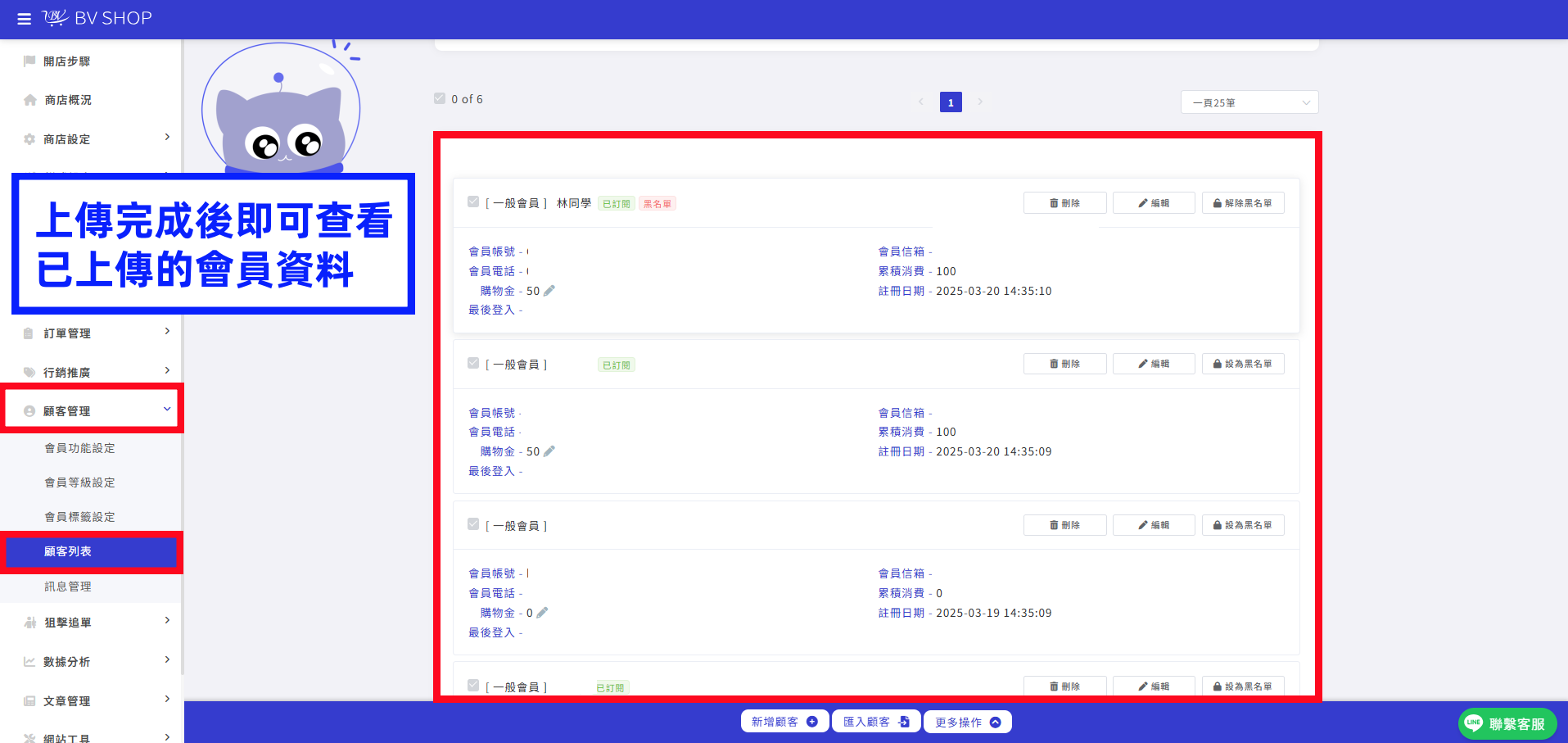Click the 狙擊追單 icon in sidebar
The image size is (1568, 743).
(30, 623)
